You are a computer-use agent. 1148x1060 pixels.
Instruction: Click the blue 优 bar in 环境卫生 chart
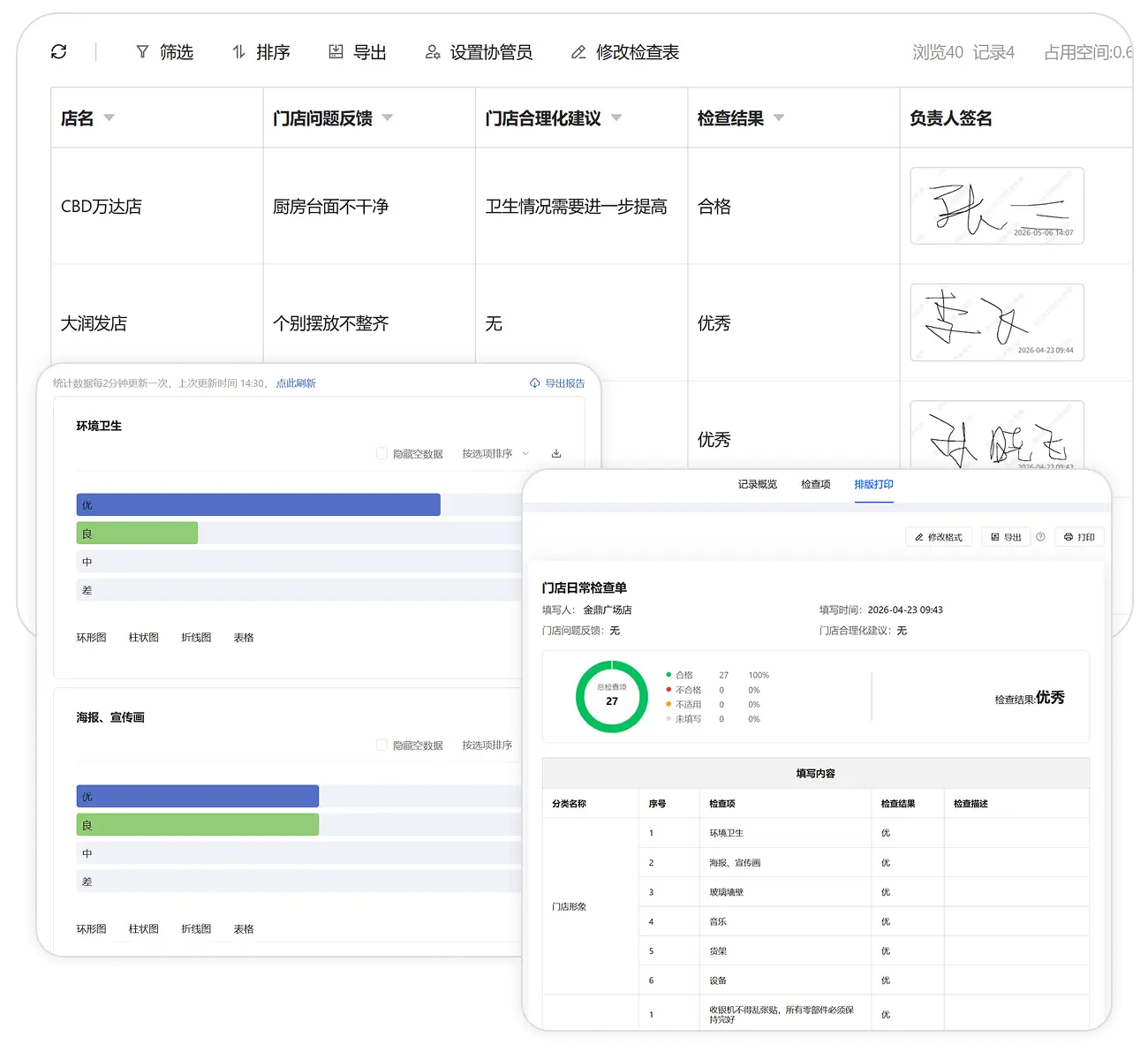pyautogui.click(x=258, y=504)
